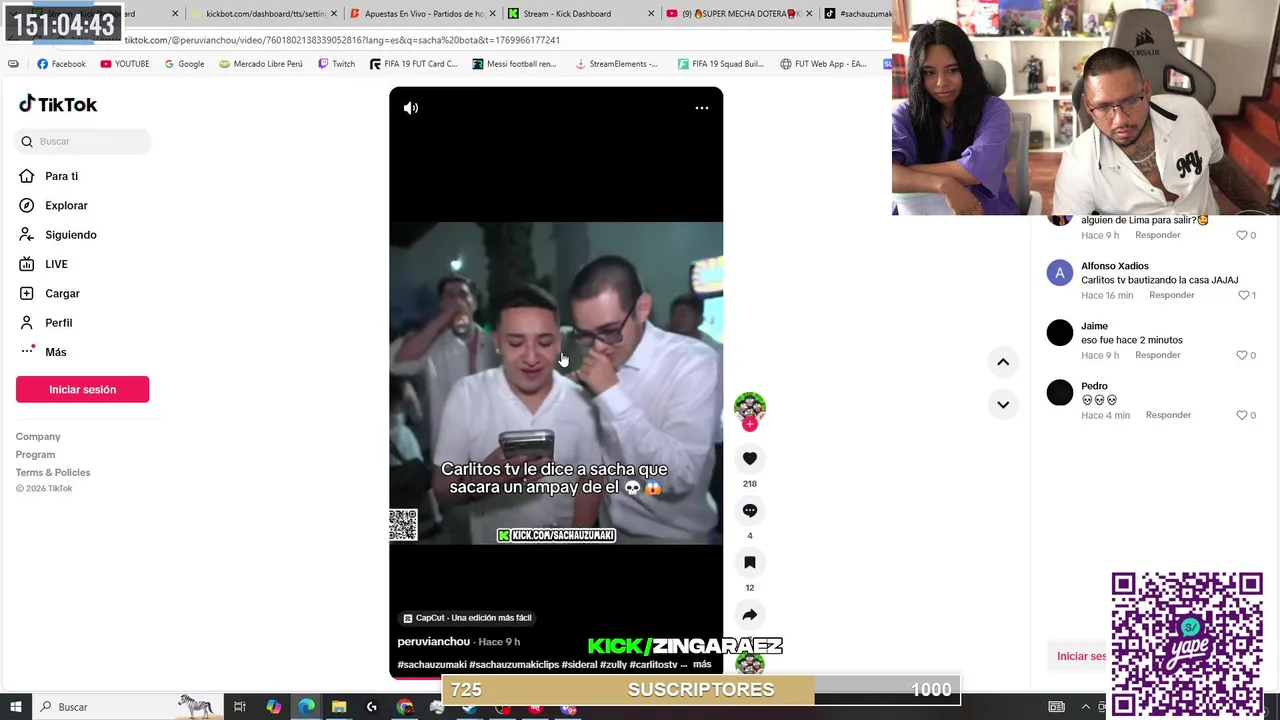Like Pedro's comment heart

pyautogui.click(x=1242, y=416)
